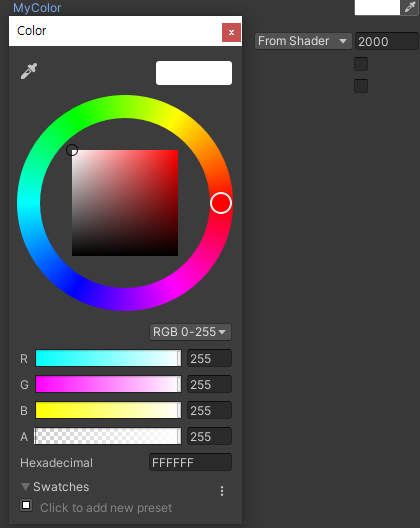This screenshot has height=528, width=420.
Task: Click the Hexadecimal label
Action: click(x=56, y=463)
